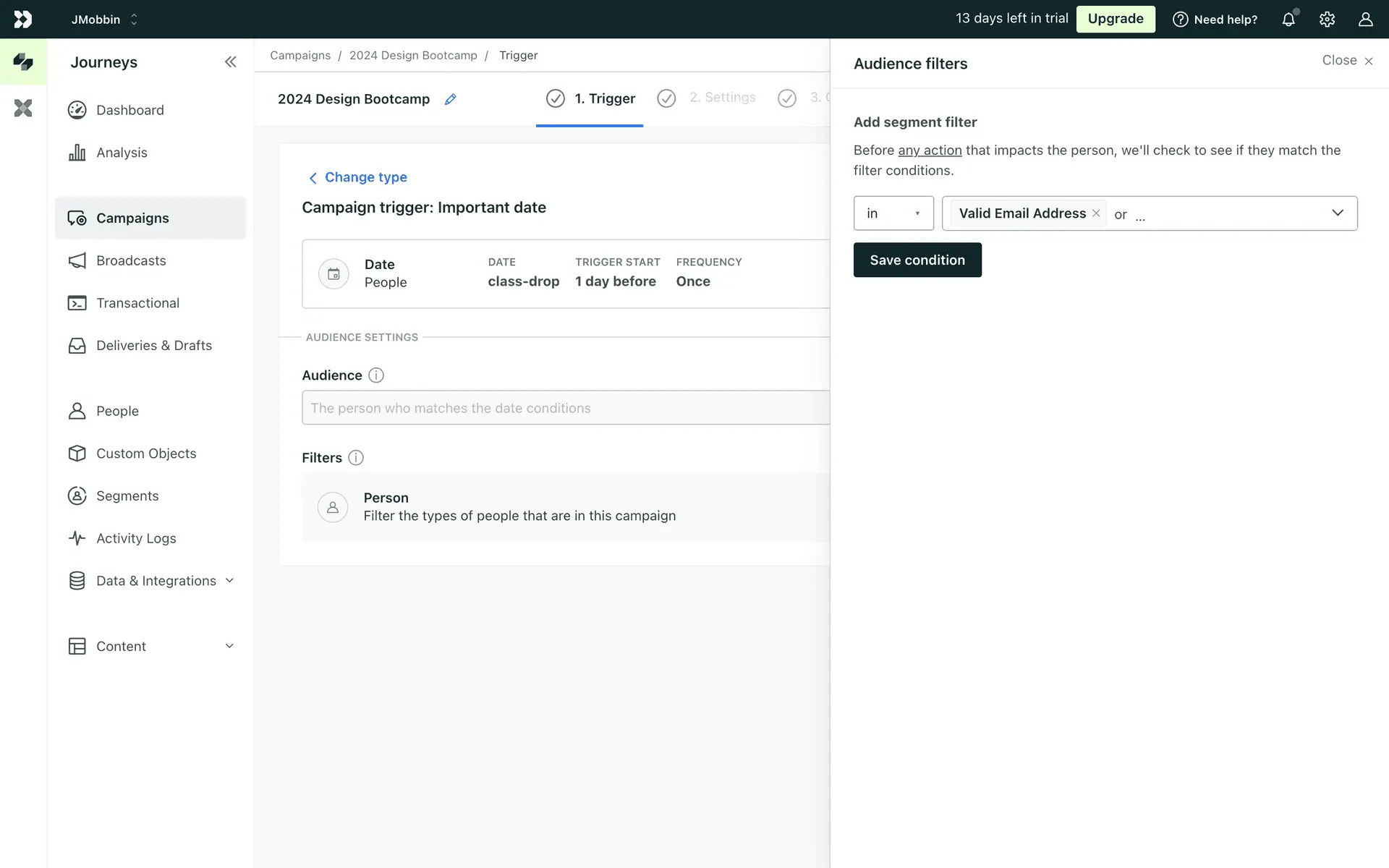The image size is (1389, 868).
Task: Click the user profile icon
Action: [x=1365, y=20]
